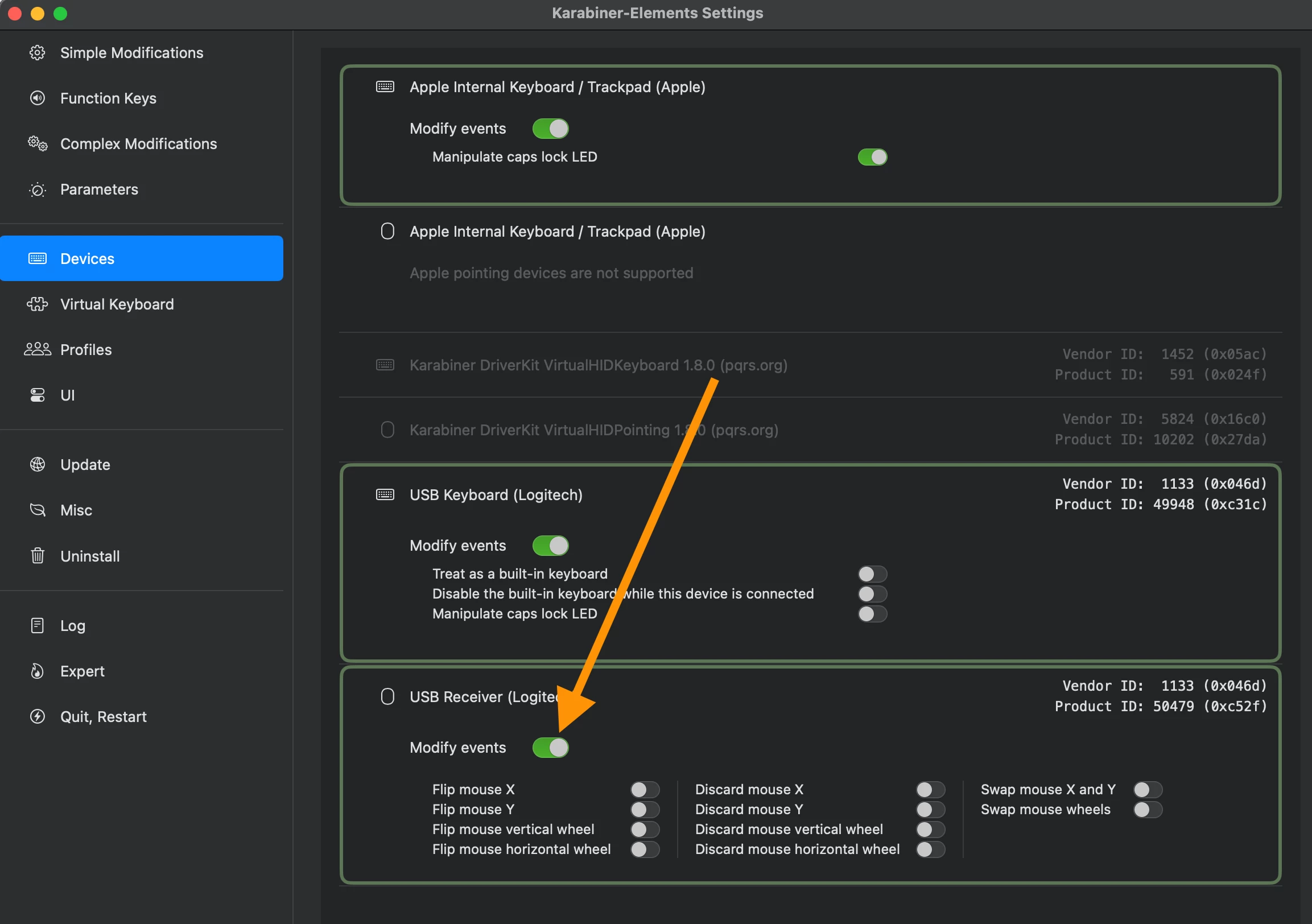The width and height of the screenshot is (1312, 924).
Task: Click the Expert flame icon
Action: click(37, 671)
